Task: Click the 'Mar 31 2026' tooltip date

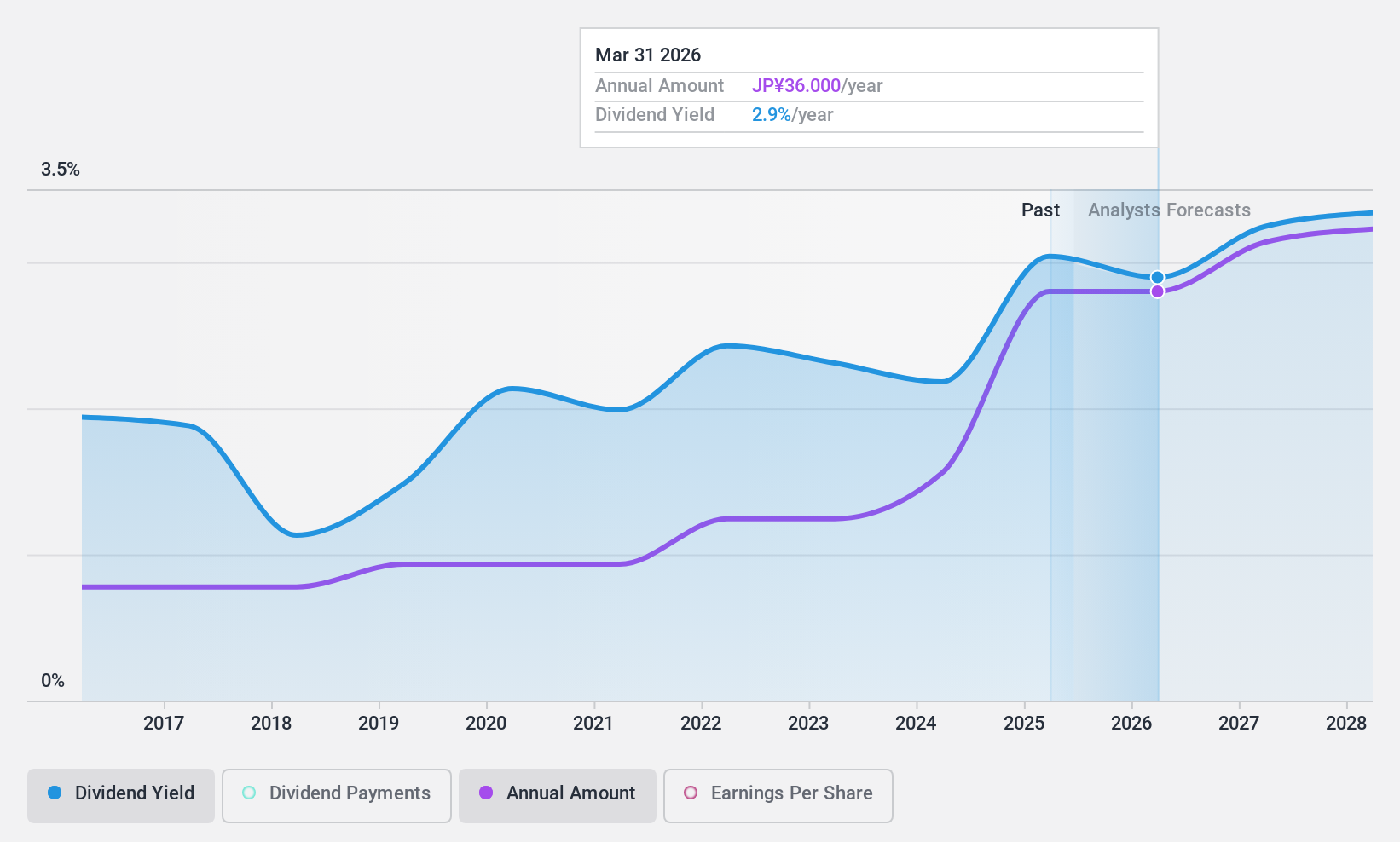Action: point(648,55)
